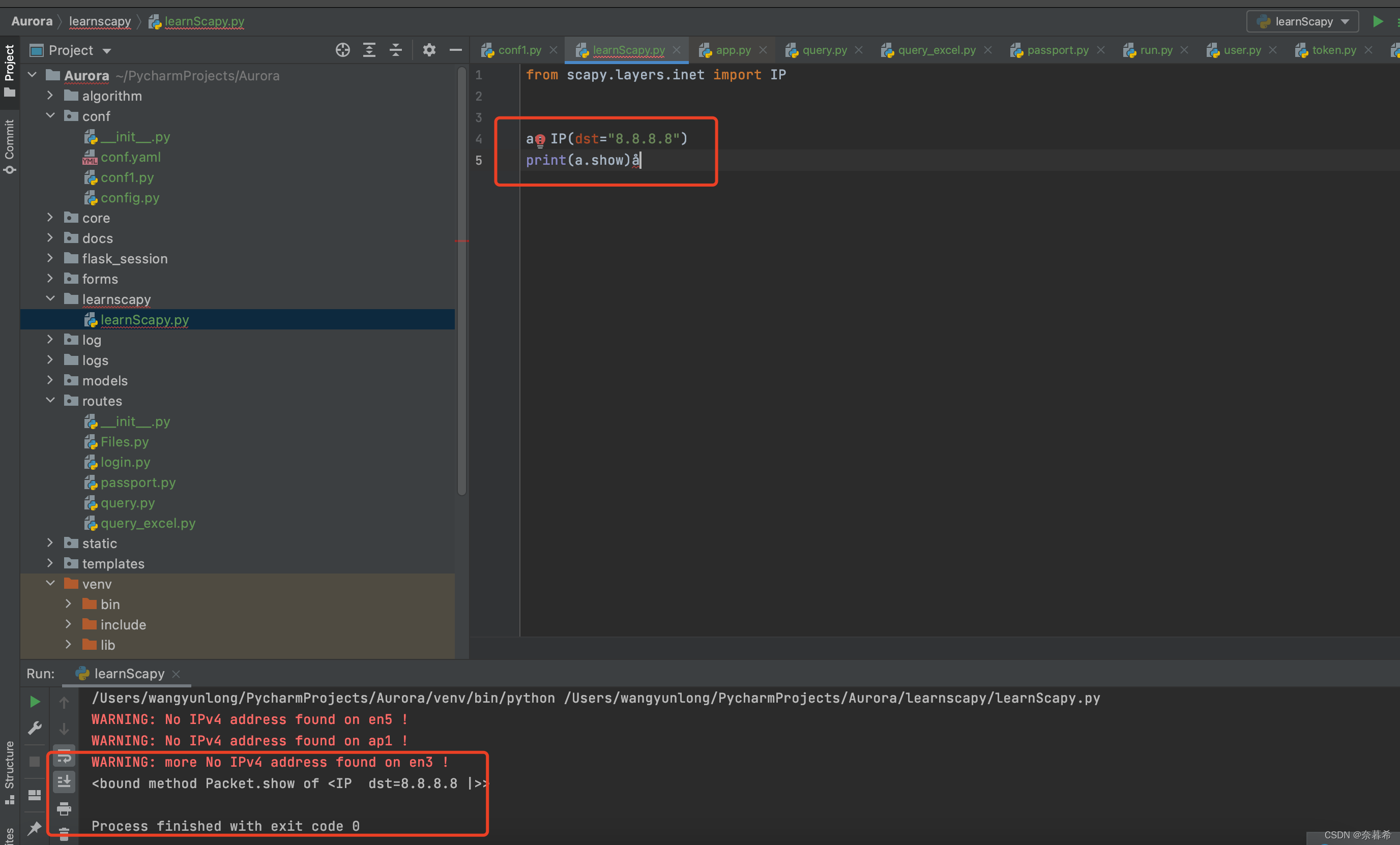Switch to the query_excel.py editor tab

click(936, 50)
